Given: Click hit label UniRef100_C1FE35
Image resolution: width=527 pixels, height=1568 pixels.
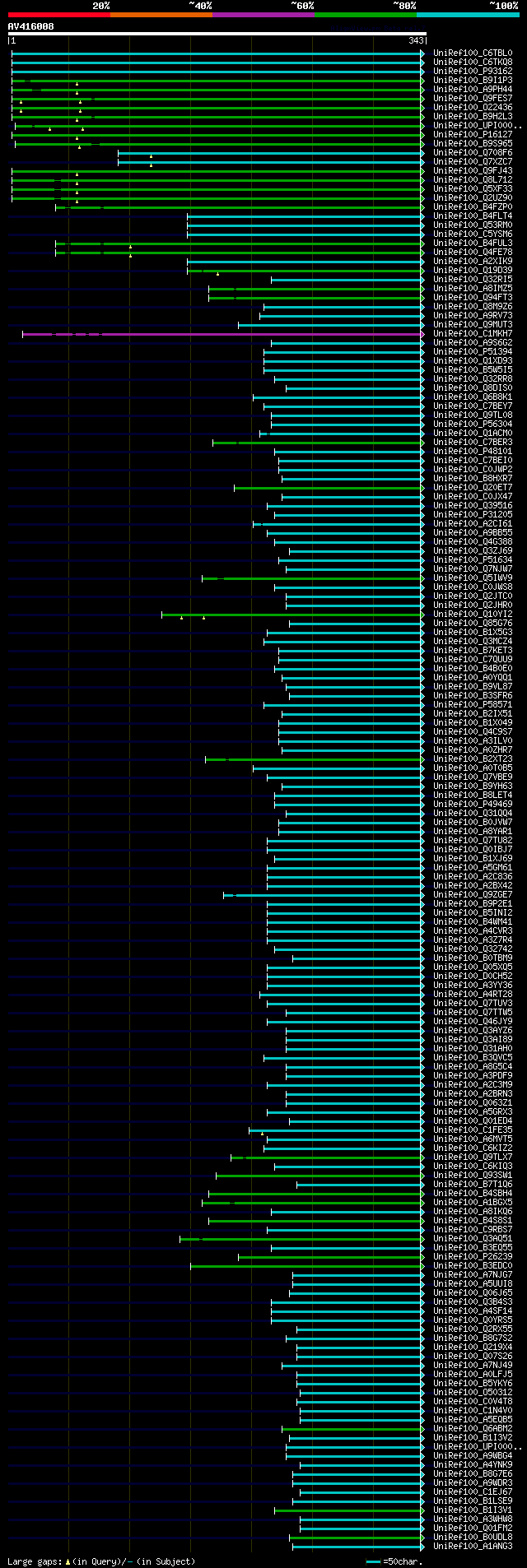Looking at the screenshot, I should (x=473, y=1130).
